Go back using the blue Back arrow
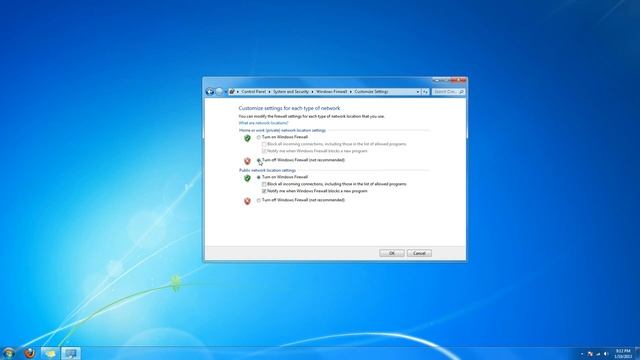 pyautogui.click(x=210, y=92)
